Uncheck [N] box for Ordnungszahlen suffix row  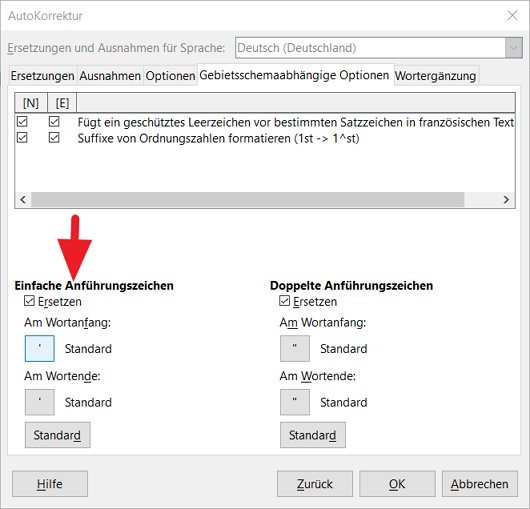[22, 138]
